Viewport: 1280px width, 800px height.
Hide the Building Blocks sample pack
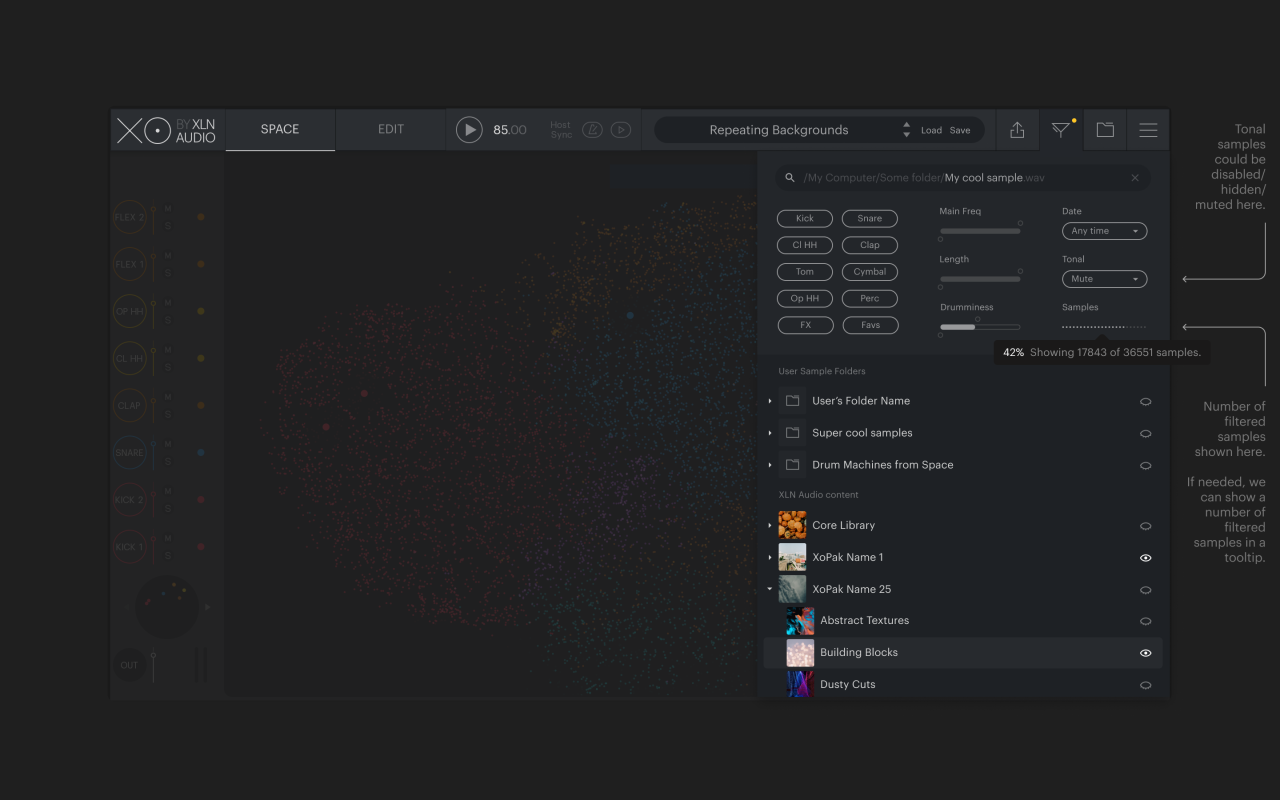(1146, 653)
